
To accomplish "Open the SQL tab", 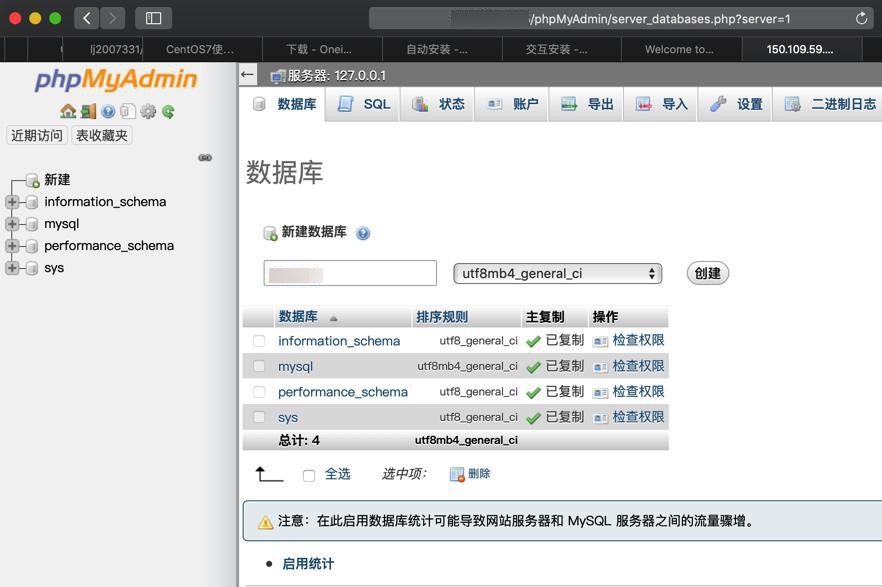I will [x=363, y=104].
